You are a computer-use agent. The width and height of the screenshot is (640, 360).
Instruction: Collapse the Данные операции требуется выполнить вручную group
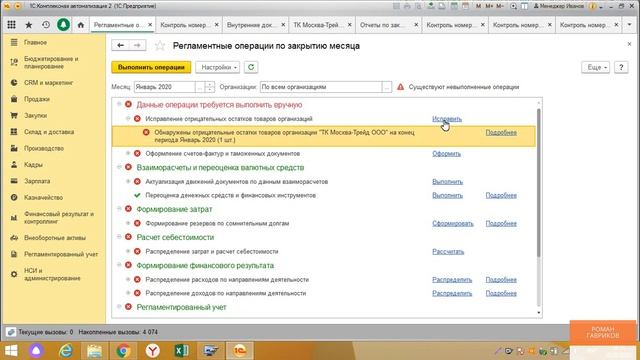tap(119, 104)
